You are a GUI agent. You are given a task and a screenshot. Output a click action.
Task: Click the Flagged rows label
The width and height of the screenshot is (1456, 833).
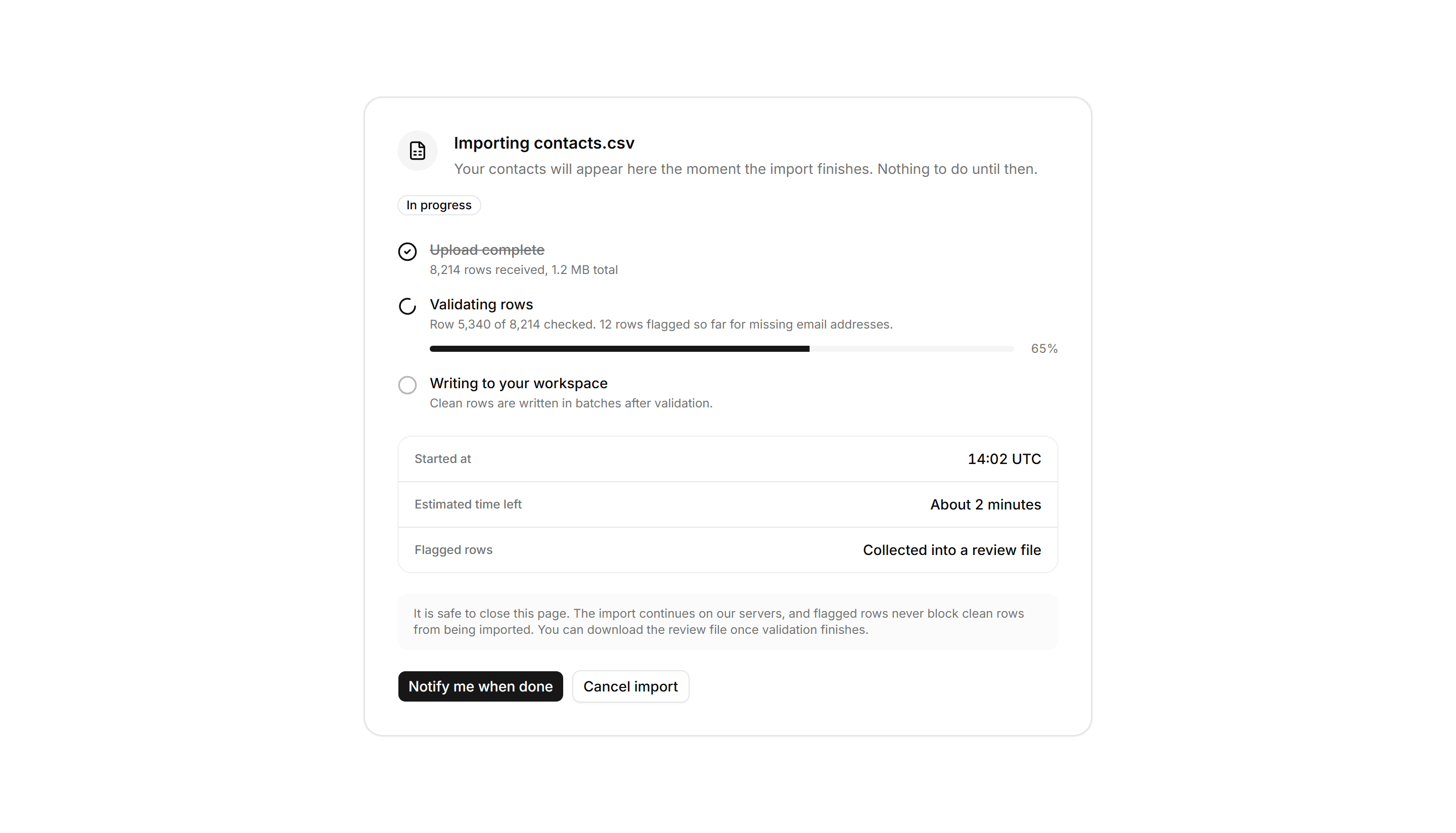(x=453, y=550)
